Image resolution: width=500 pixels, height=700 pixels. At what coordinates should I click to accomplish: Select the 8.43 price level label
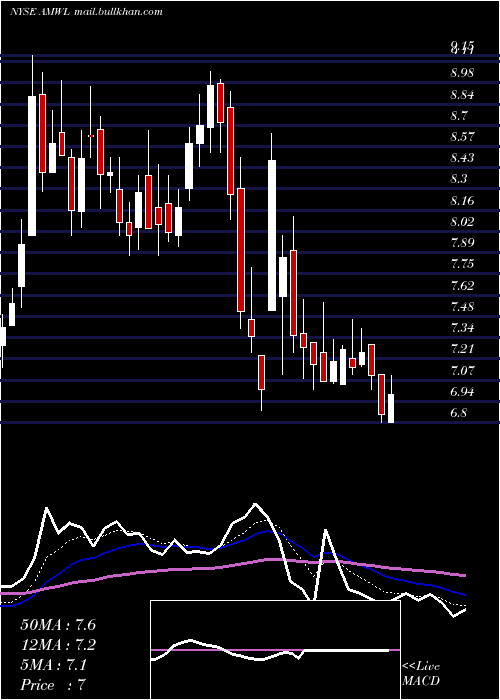463,158
